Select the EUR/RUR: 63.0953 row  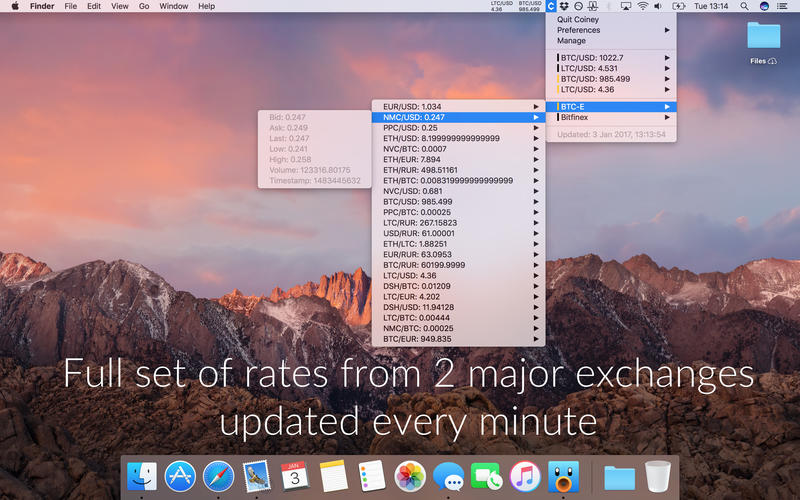(458, 255)
